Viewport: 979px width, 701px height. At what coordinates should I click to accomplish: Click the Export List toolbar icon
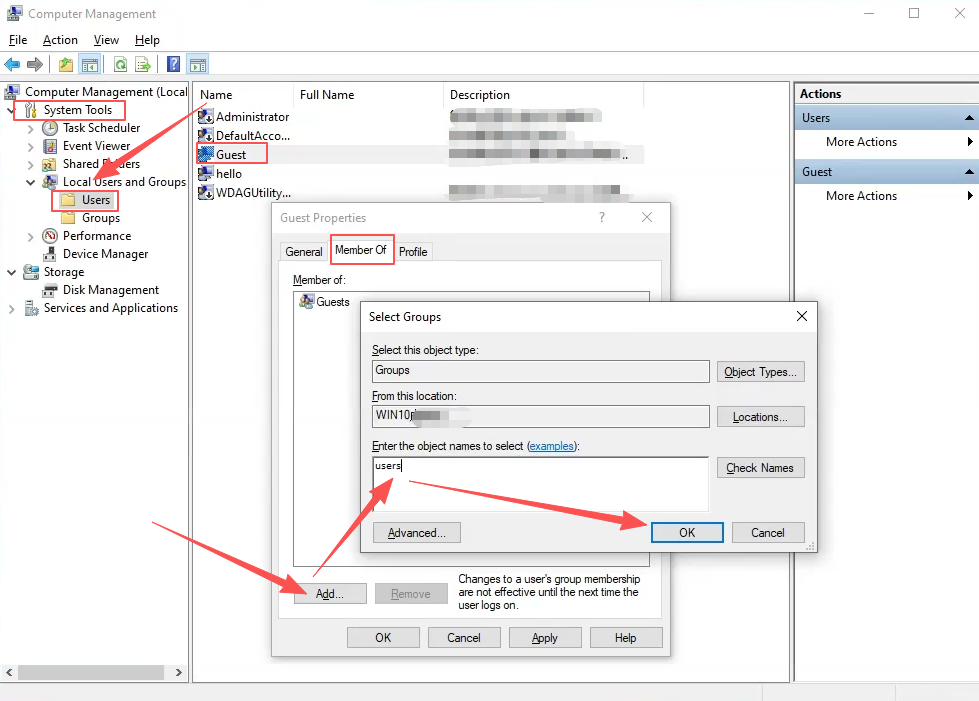(143, 64)
